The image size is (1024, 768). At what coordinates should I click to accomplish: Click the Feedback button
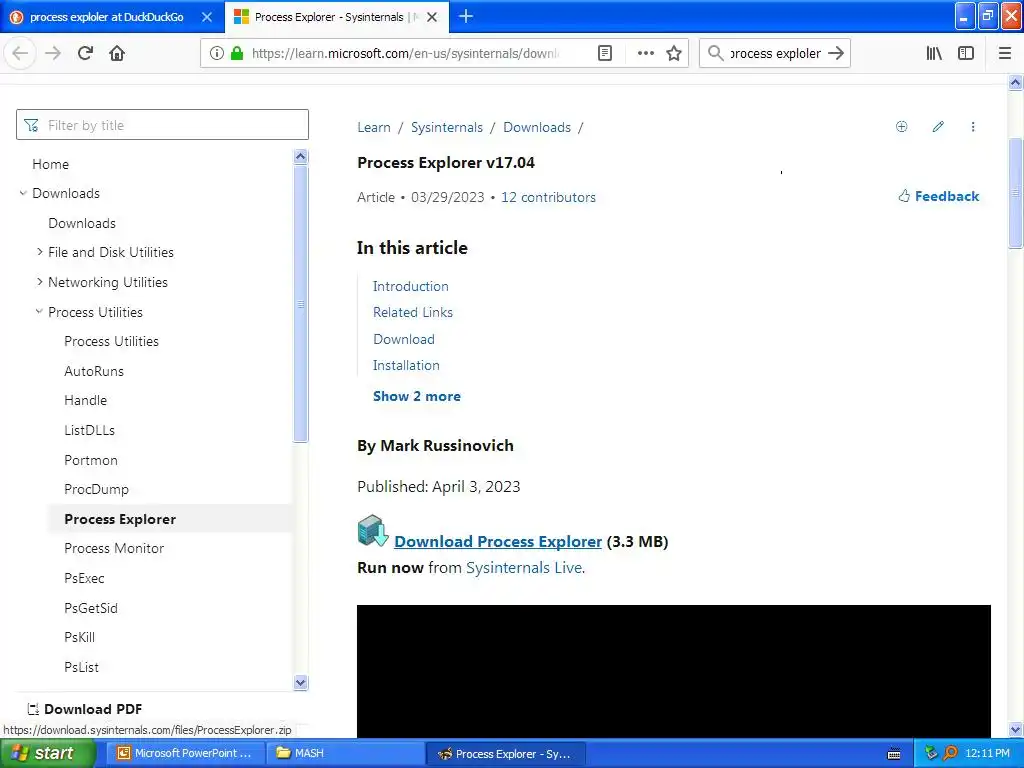(x=938, y=196)
